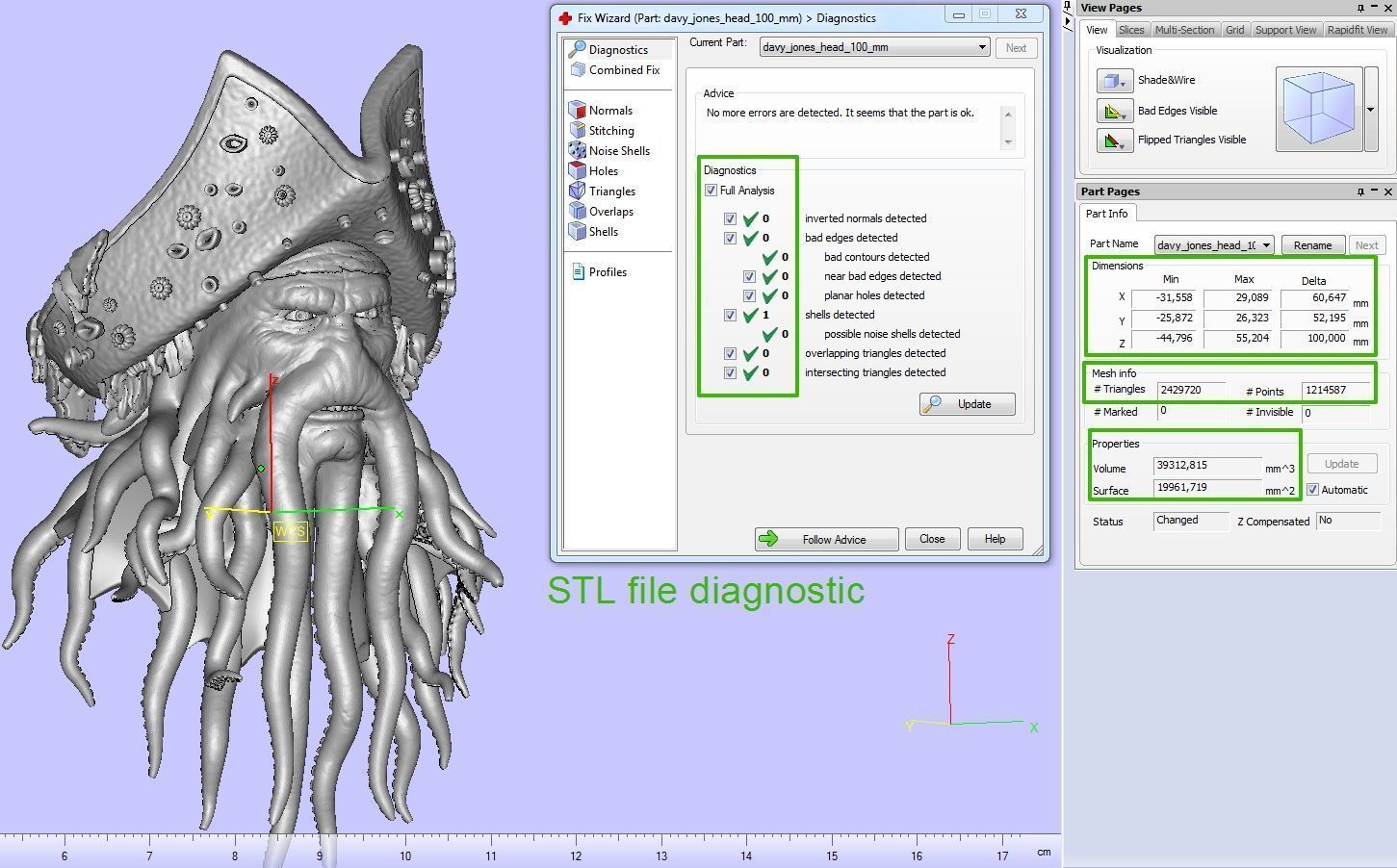Toggle bad edges detected checkbox

click(730, 238)
